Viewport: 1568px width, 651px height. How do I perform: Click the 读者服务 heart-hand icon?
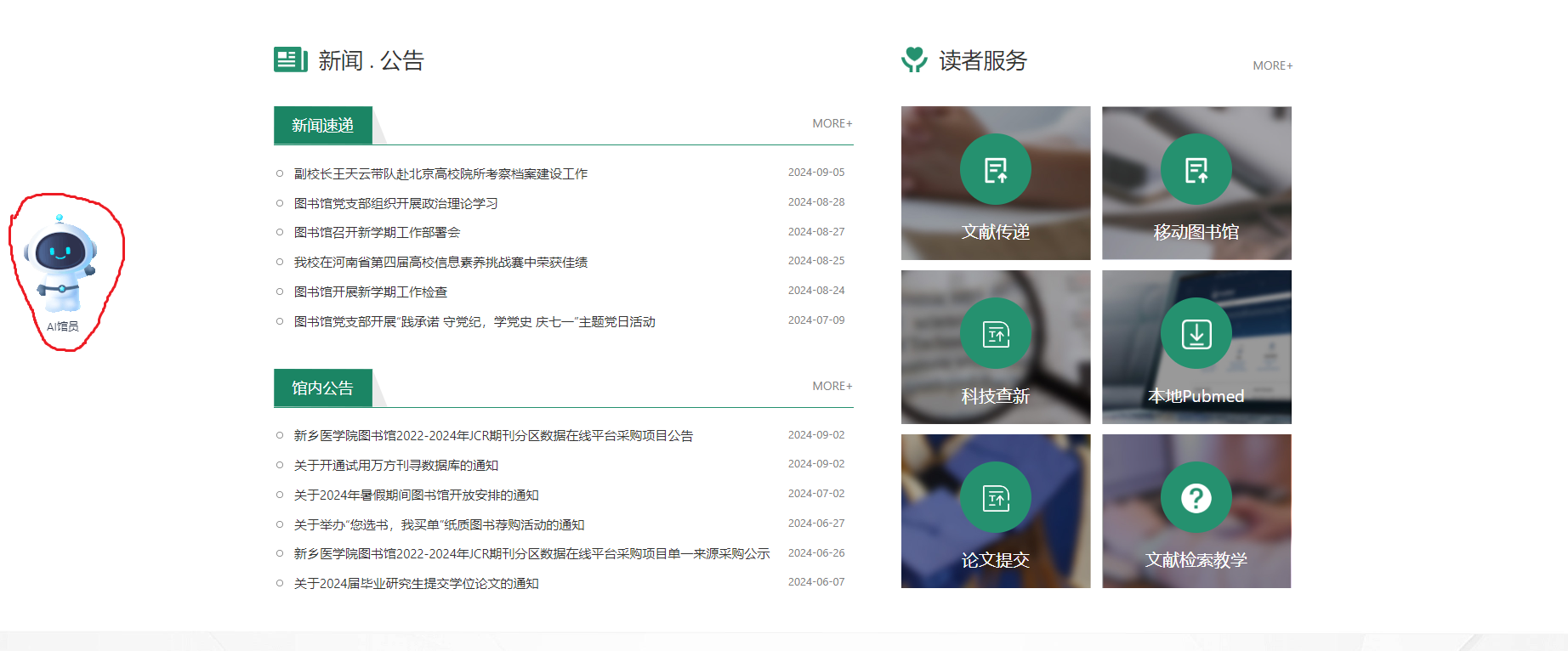(914, 59)
